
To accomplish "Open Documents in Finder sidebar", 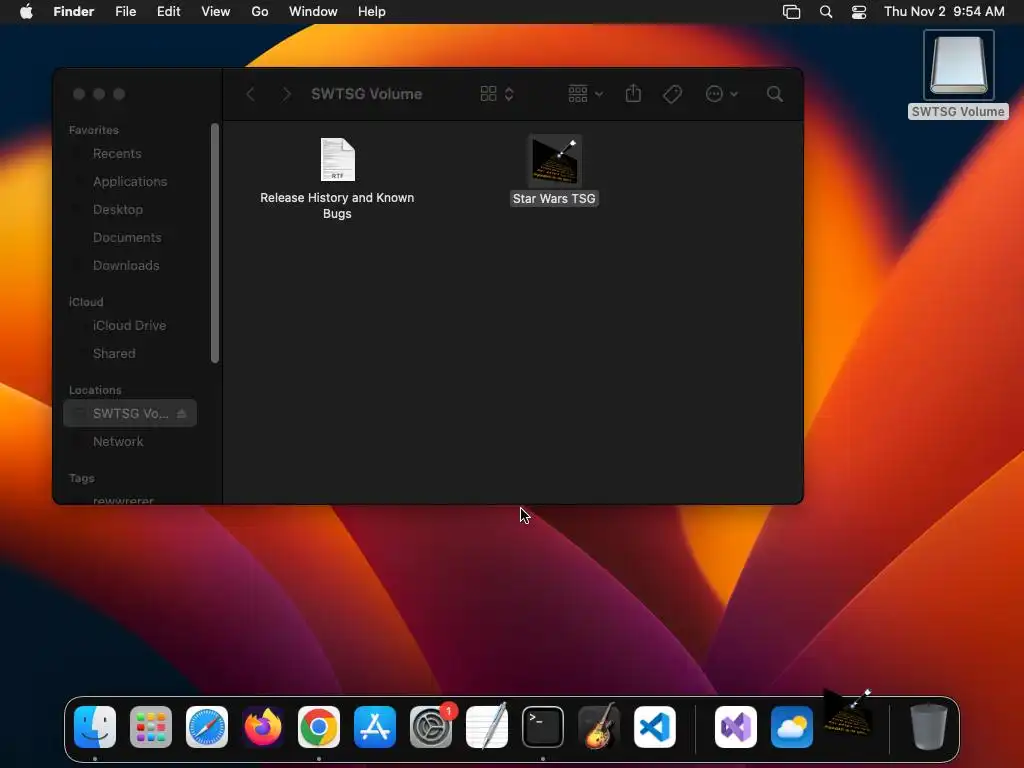I will [127, 238].
